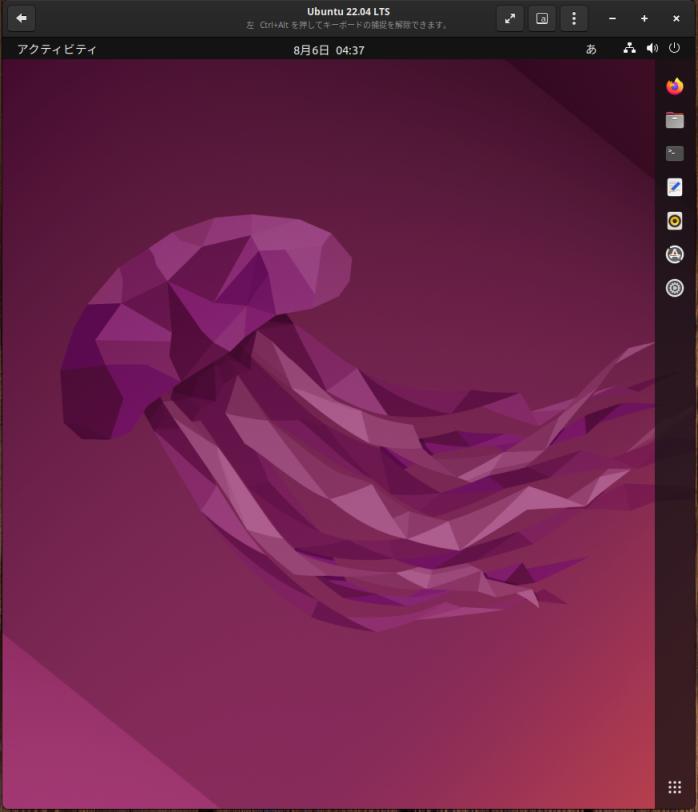
Task: Open Firefox from the dock
Action: (x=674, y=86)
